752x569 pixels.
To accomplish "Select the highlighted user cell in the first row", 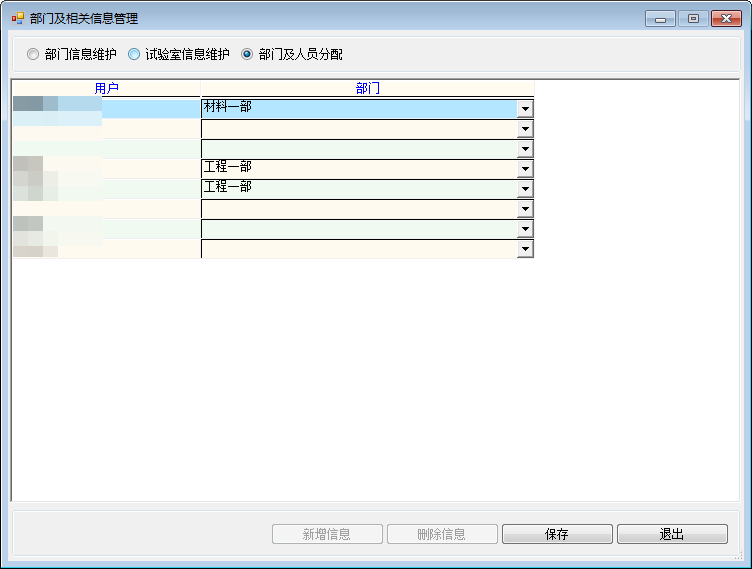I will (106, 108).
